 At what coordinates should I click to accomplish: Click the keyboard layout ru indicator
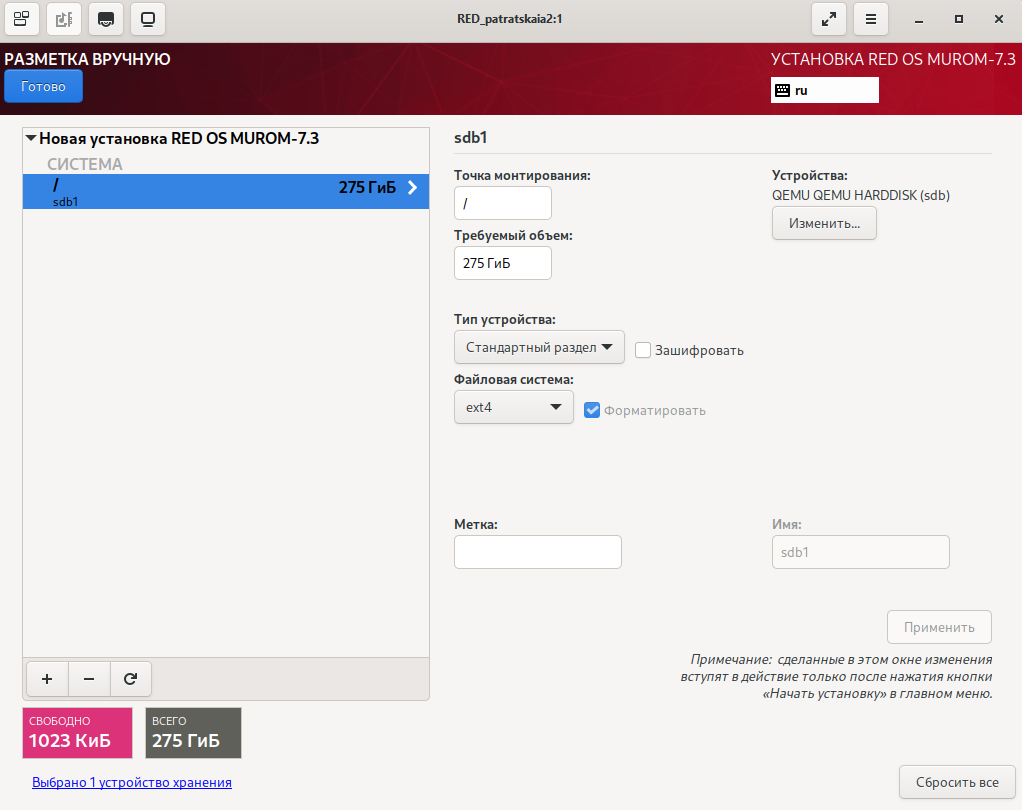(825, 90)
